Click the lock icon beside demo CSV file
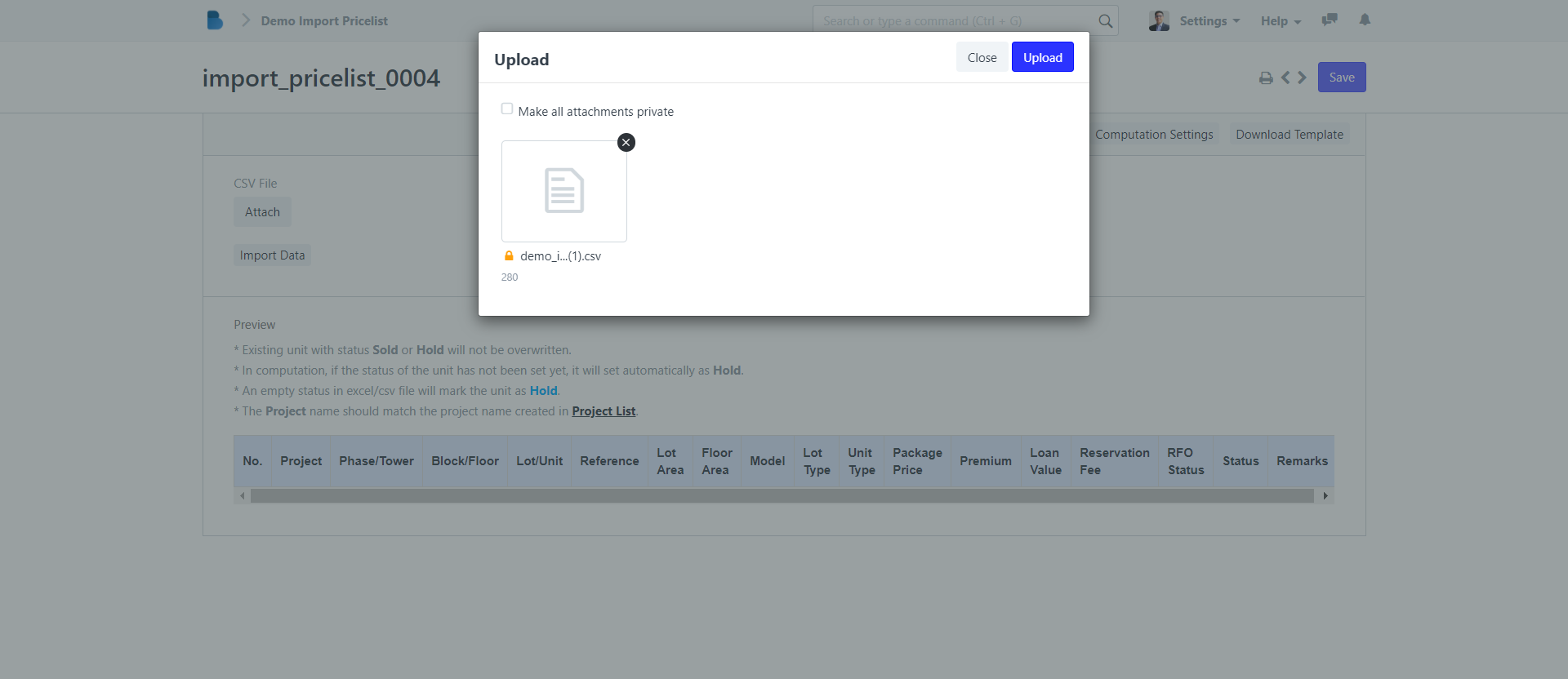The image size is (1568, 679). click(509, 256)
